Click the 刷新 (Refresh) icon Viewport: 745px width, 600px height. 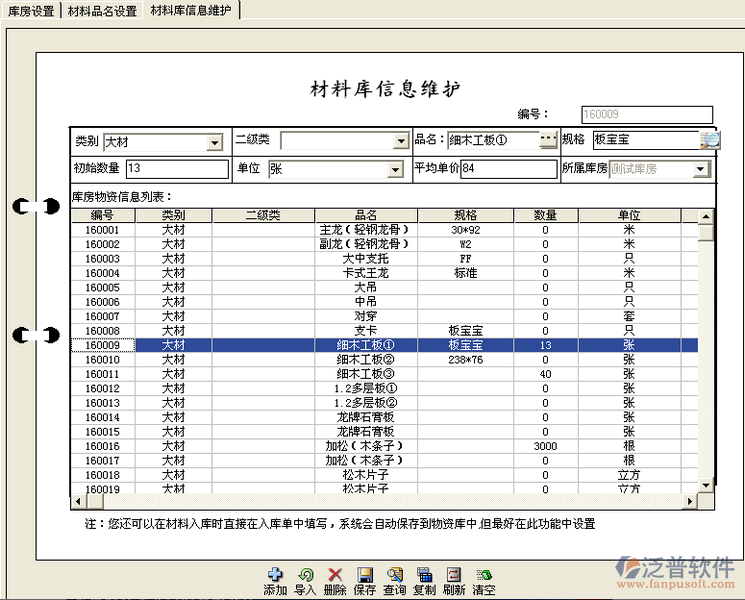454,575
